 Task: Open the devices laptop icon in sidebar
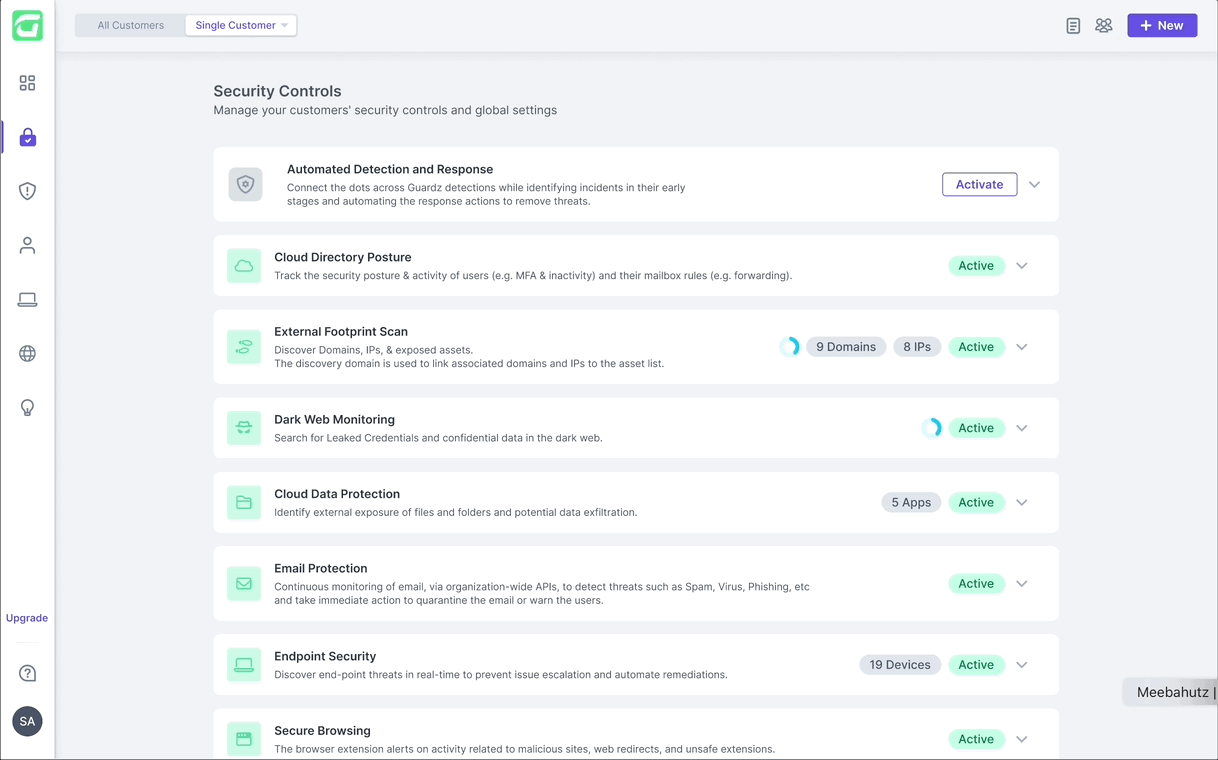(x=27, y=299)
